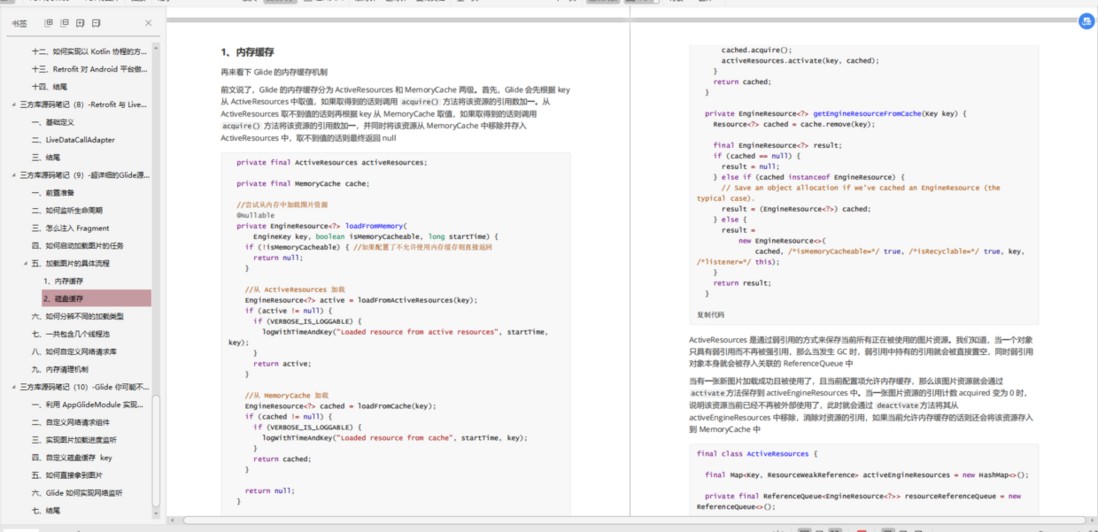Select 三方库源码笔记 (8) -Retrofit 与 Live bookmark

(x=83, y=104)
